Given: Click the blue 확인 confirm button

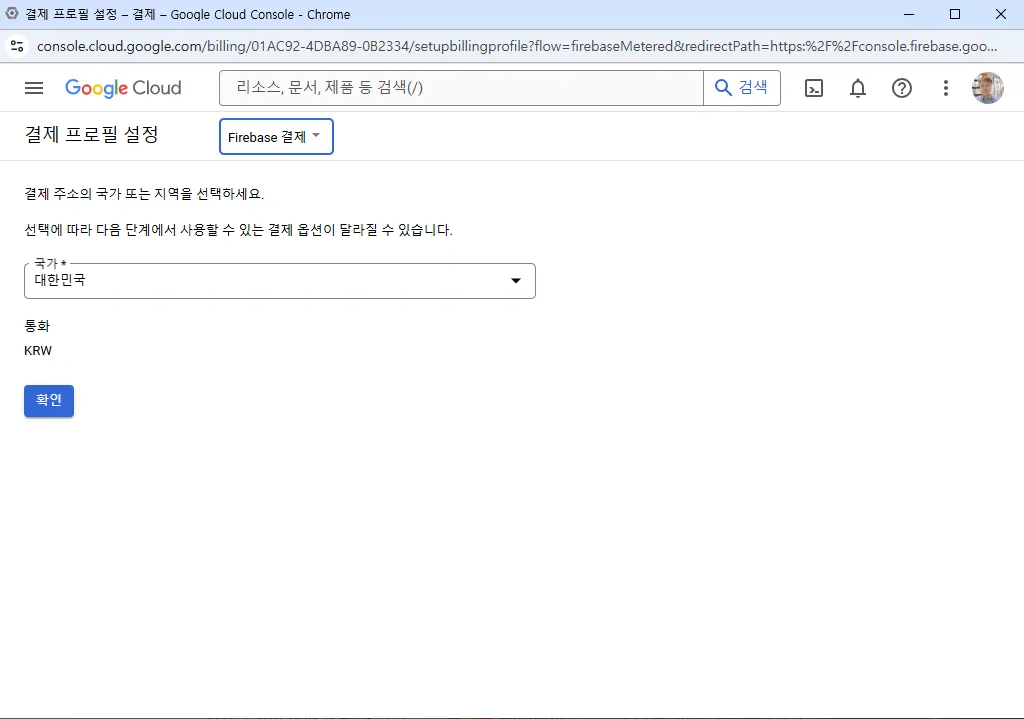Looking at the screenshot, I should pos(49,400).
